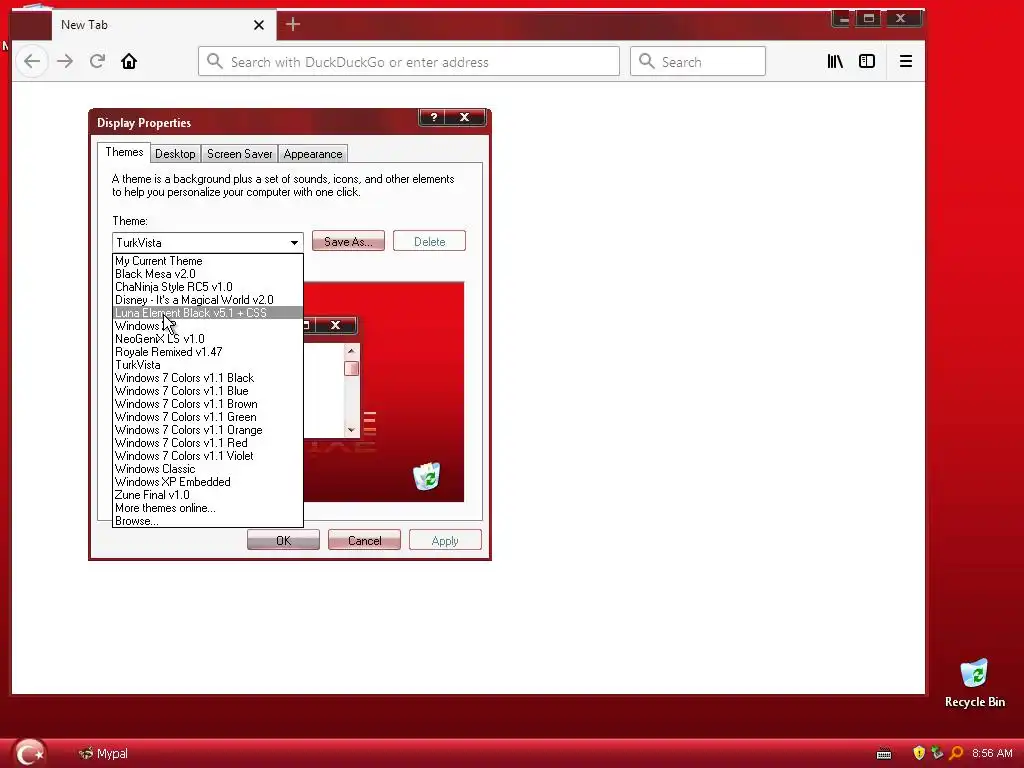The width and height of the screenshot is (1024, 768).
Task: Confirm with the OK button
Action: click(283, 541)
